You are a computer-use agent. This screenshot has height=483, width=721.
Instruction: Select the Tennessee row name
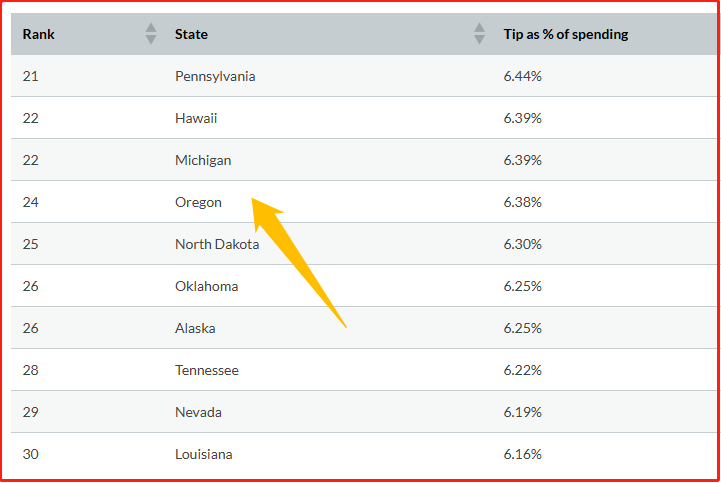(x=207, y=370)
